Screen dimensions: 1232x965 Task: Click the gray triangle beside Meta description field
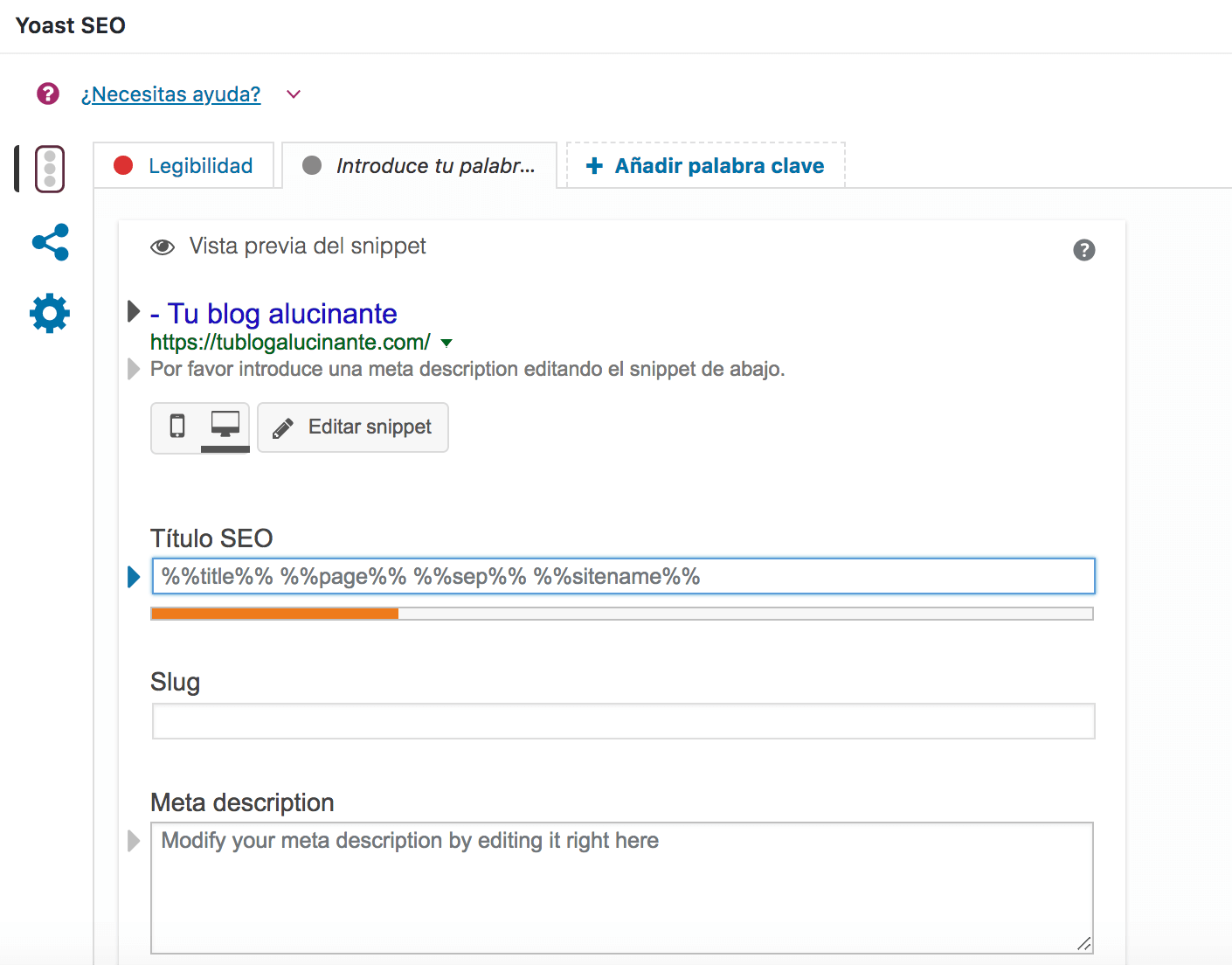tap(134, 841)
